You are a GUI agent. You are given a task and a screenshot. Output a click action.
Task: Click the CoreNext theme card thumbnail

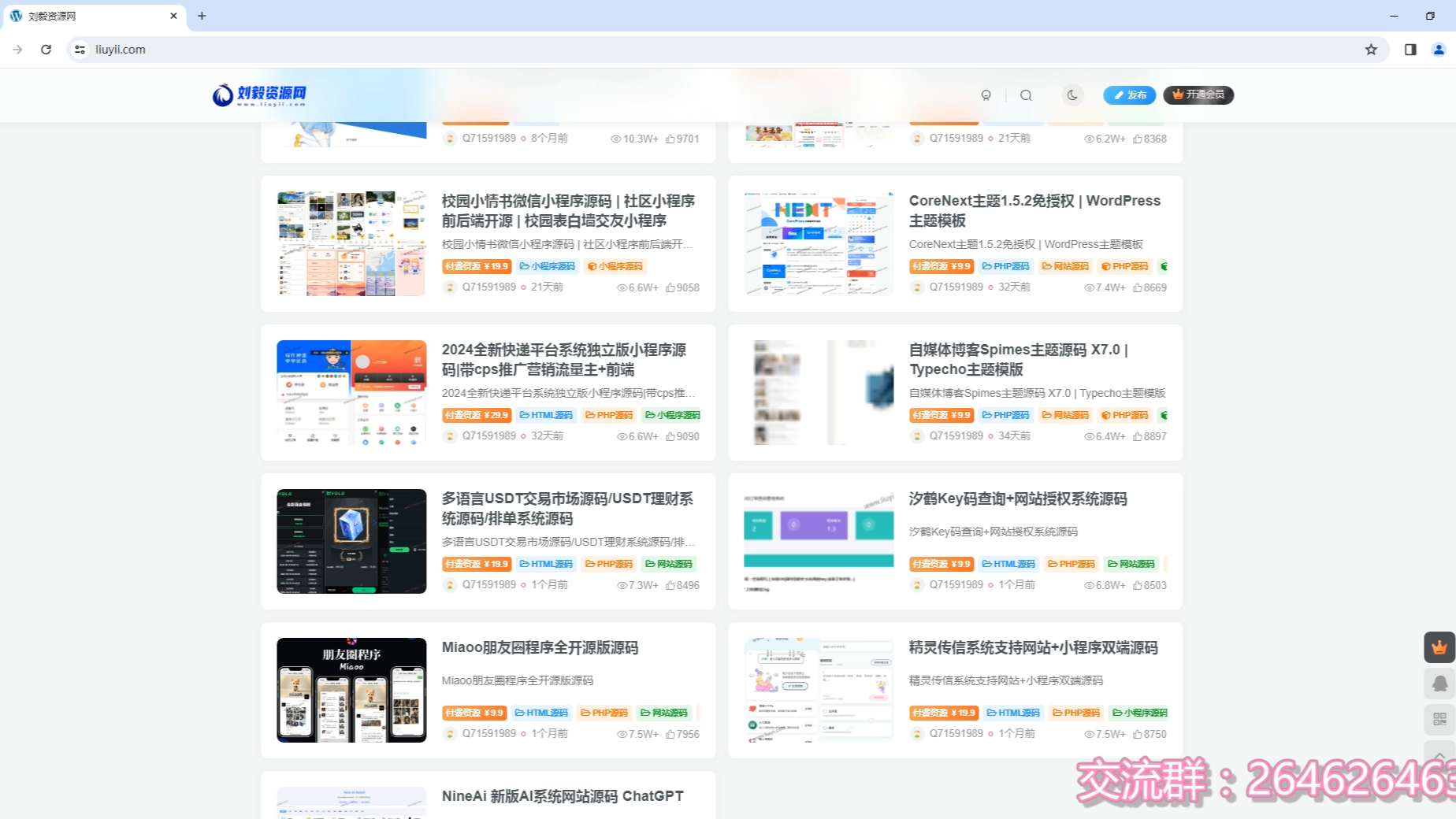[819, 243]
